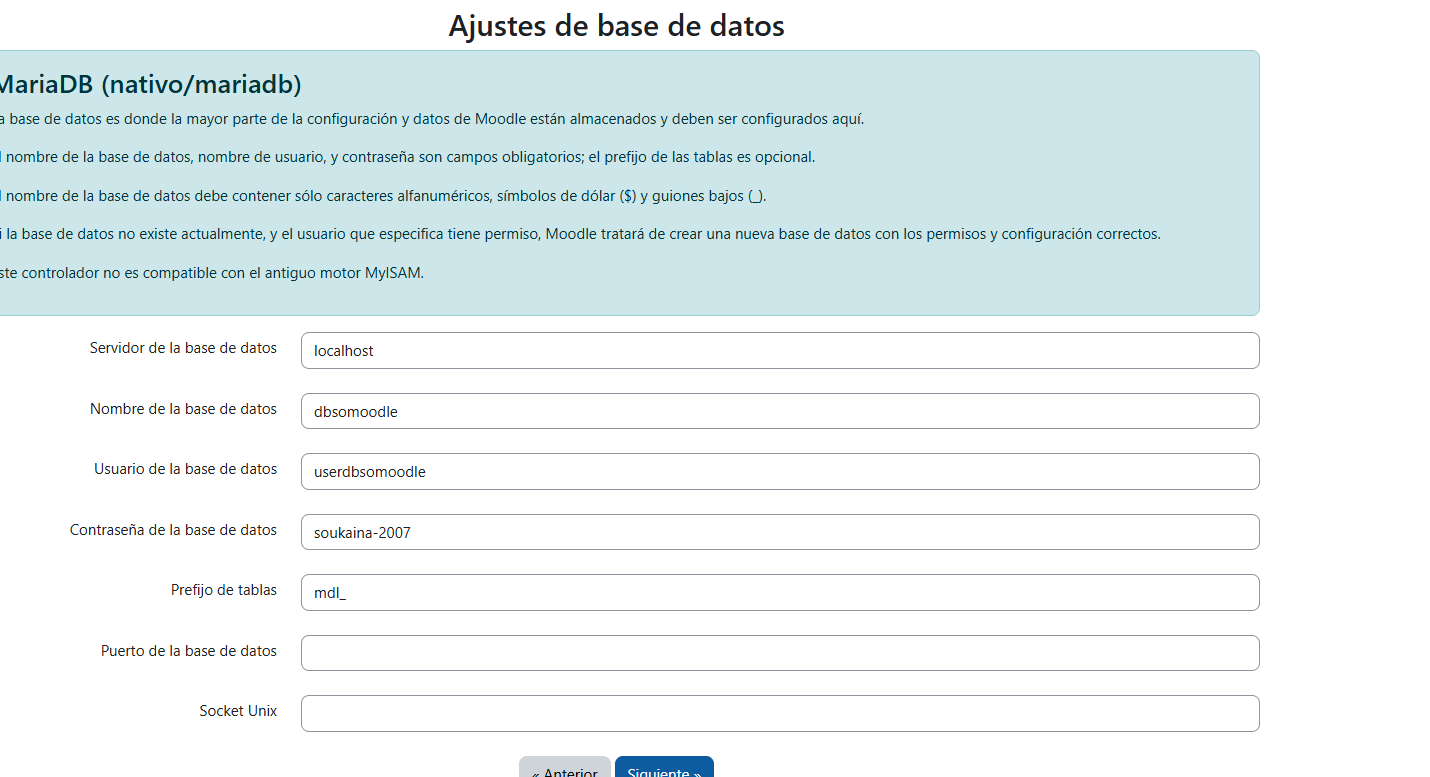Click the sentence starting with Moodle creating a new database

[580, 234]
